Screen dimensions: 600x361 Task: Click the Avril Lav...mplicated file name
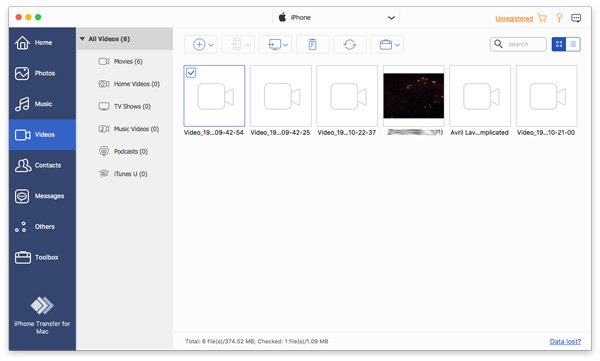(479, 132)
